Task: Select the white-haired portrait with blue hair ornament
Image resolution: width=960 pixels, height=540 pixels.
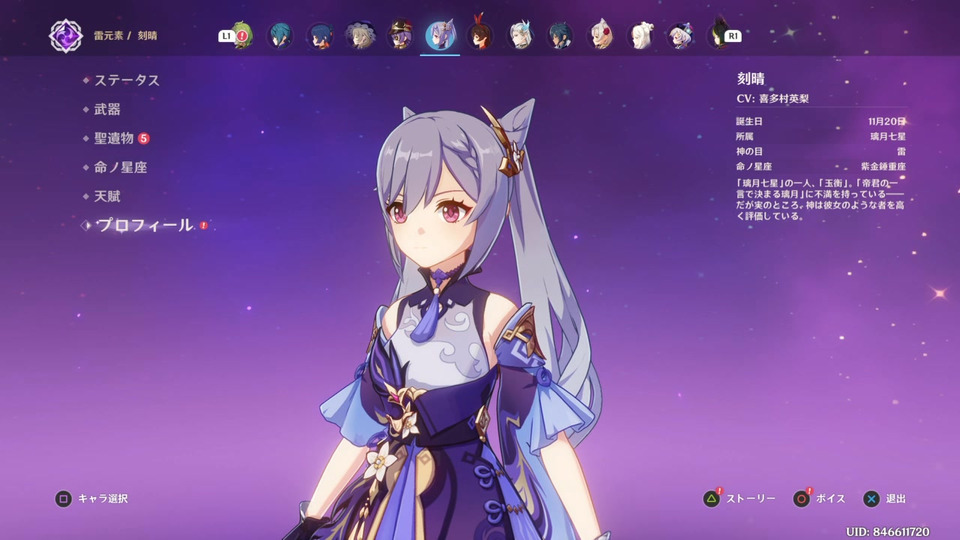Action: click(520, 36)
